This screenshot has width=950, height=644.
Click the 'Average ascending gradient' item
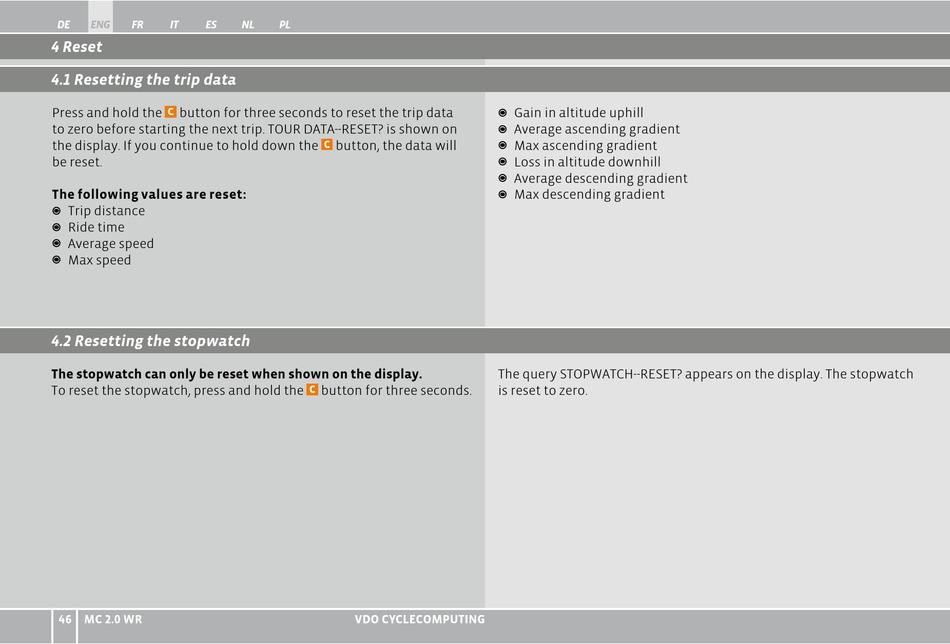pos(597,129)
